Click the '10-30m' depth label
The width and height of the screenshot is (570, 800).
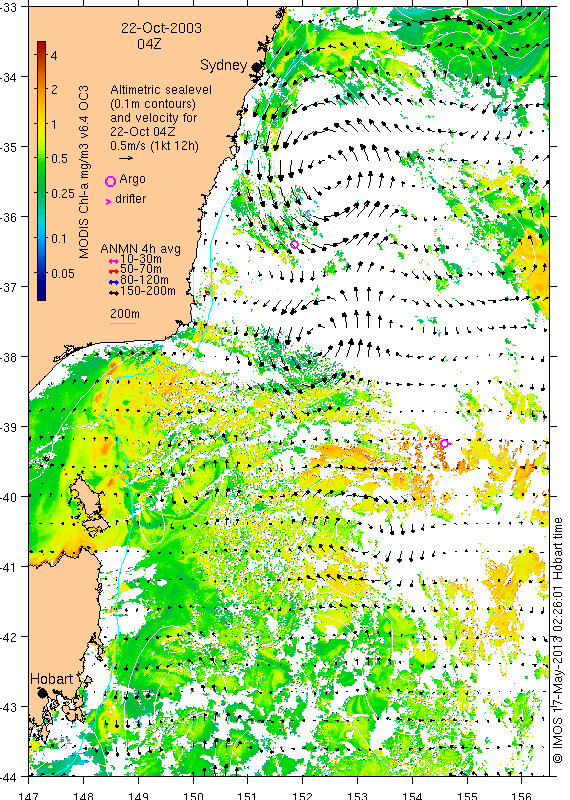click(x=141, y=260)
